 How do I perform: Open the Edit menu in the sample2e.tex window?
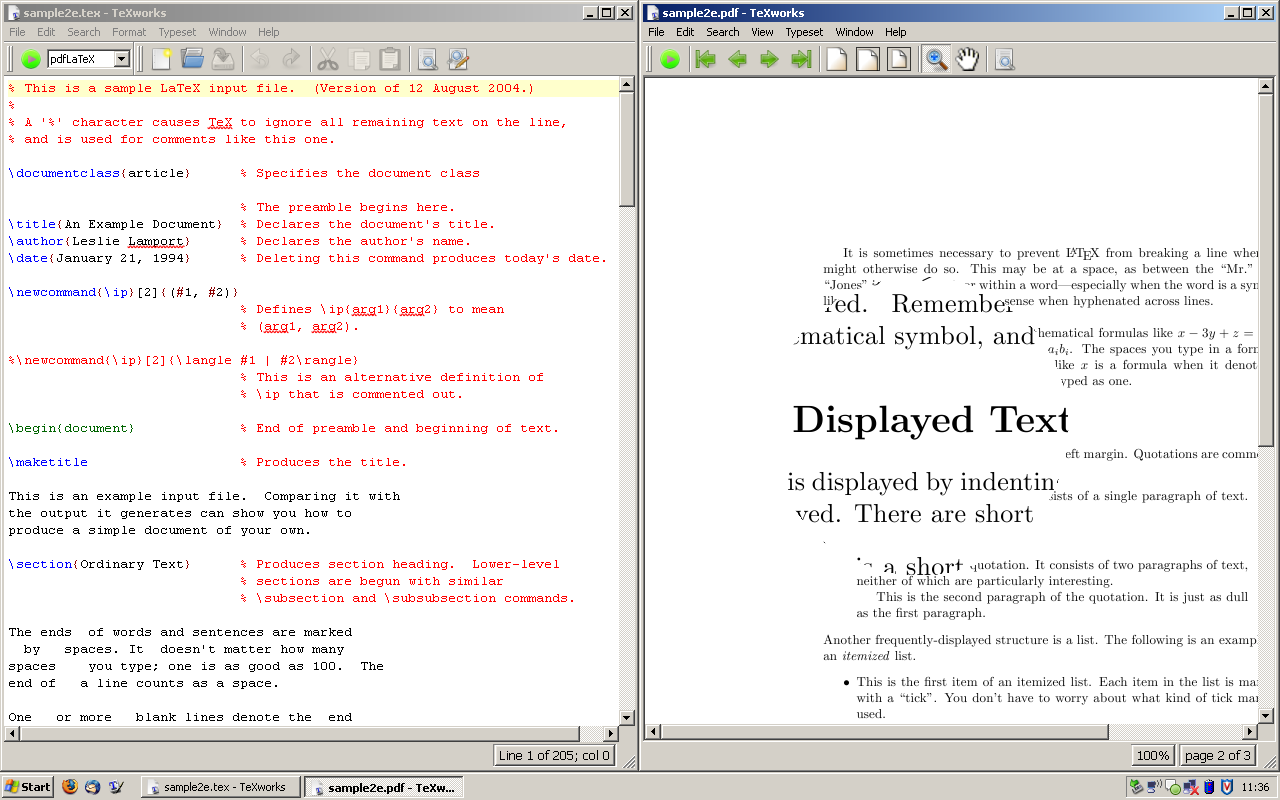tap(46, 32)
